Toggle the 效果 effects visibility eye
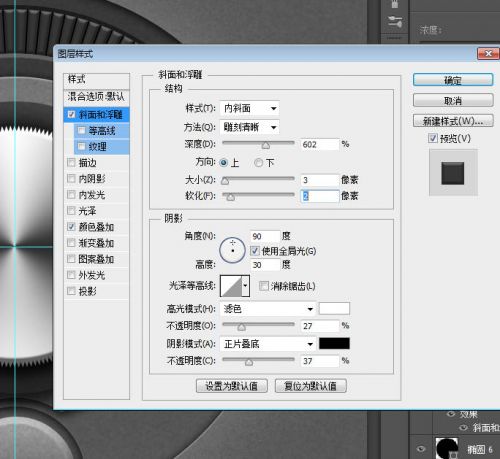The width and height of the screenshot is (500, 459). click(451, 414)
